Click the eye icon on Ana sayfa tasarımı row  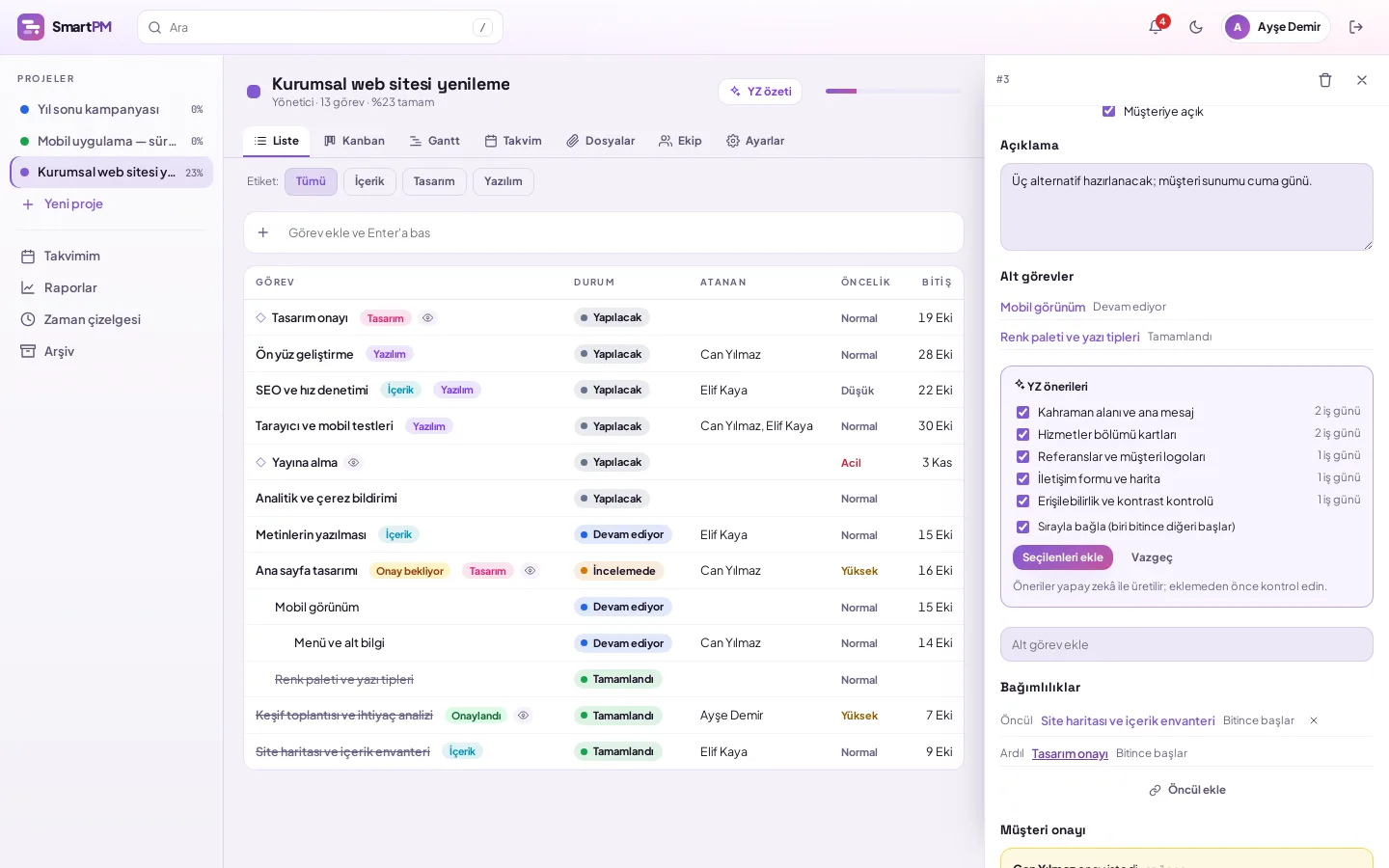530,571
